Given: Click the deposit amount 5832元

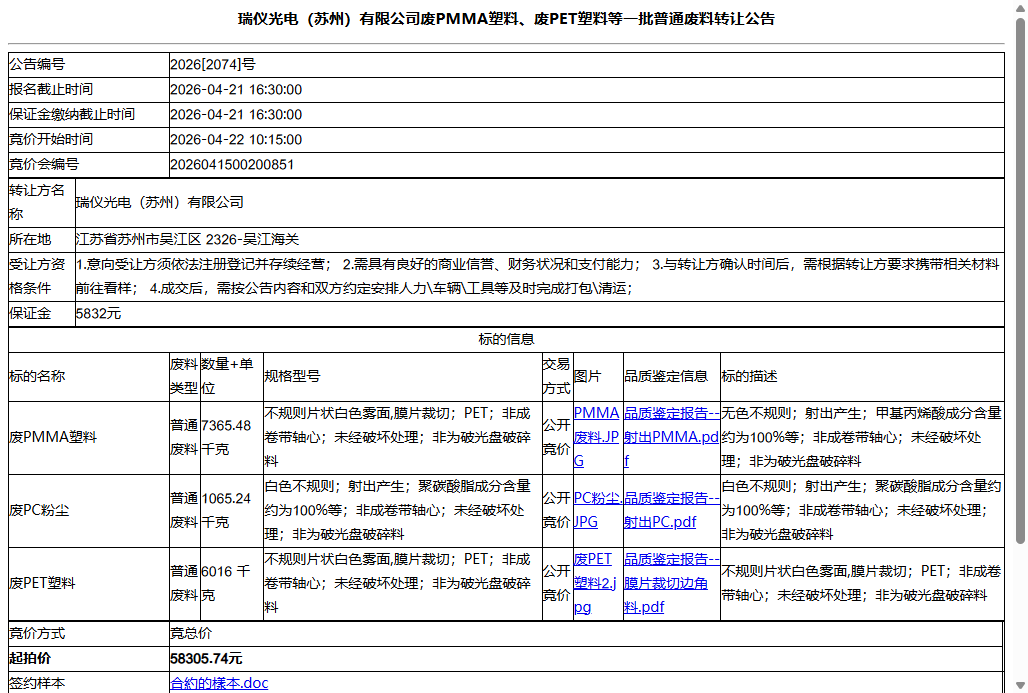Looking at the screenshot, I should click(x=98, y=313).
